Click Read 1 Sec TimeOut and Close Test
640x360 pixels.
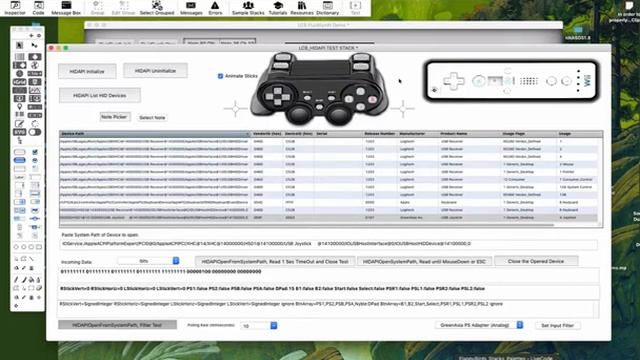275,262
